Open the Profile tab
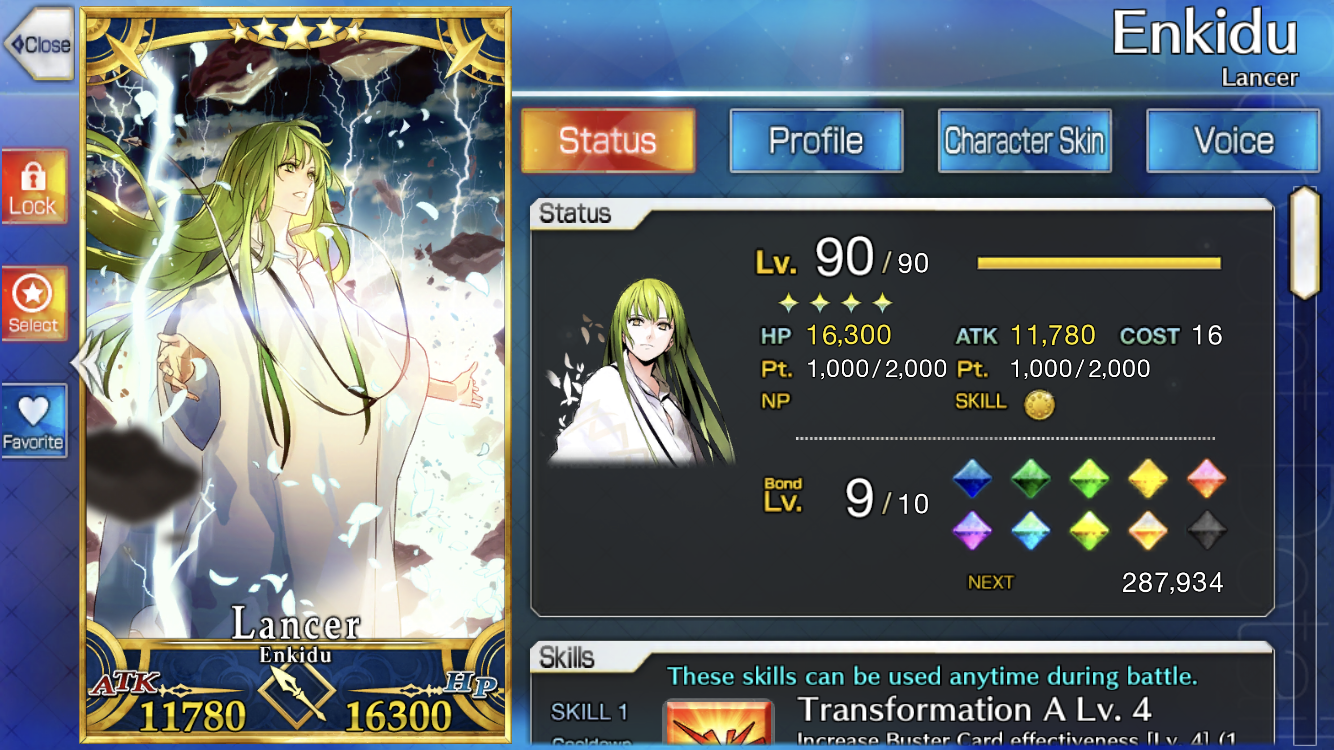The width and height of the screenshot is (1334, 750). point(816,141)
